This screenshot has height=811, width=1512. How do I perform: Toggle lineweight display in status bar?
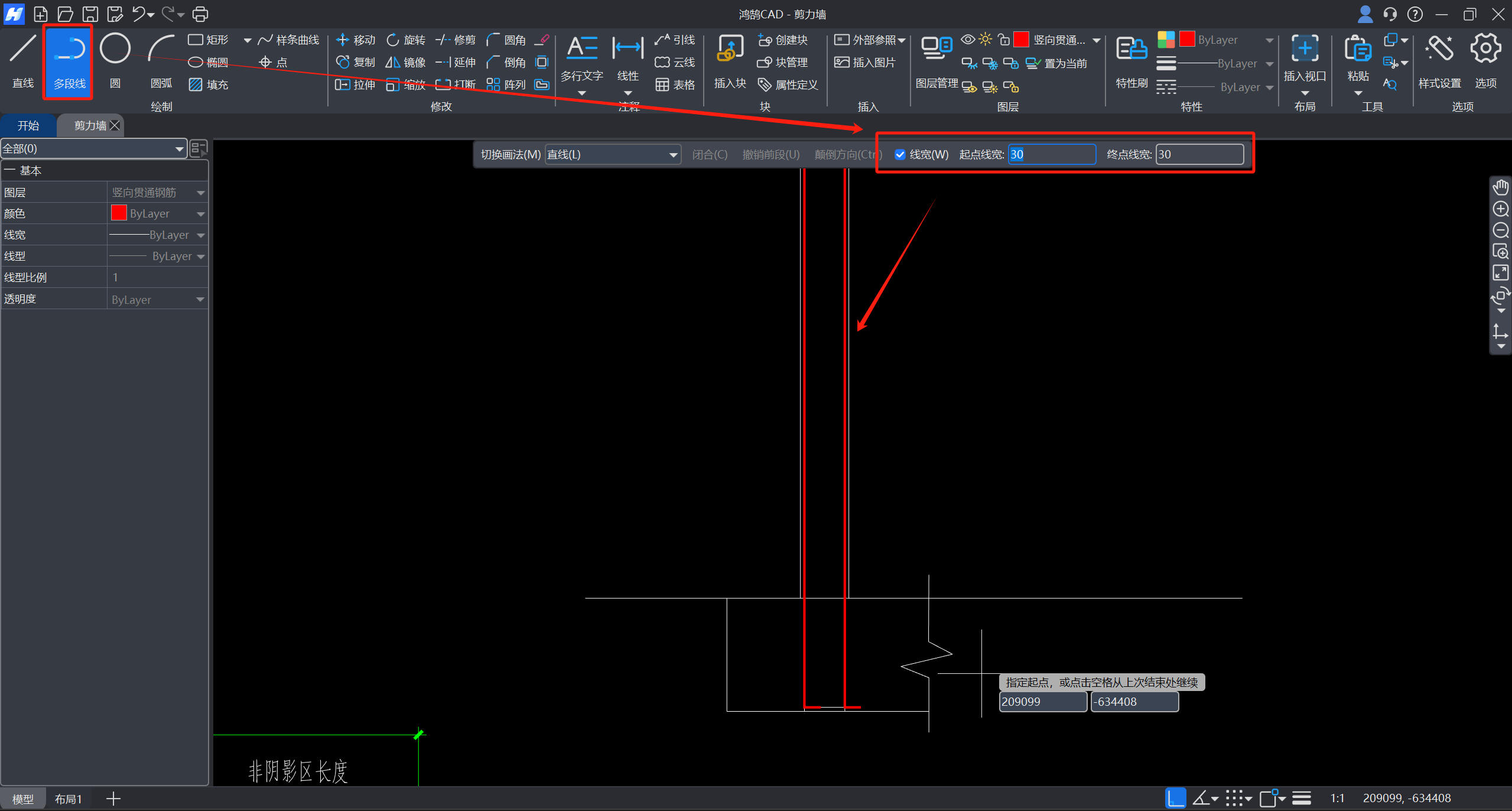[1301, 799]
